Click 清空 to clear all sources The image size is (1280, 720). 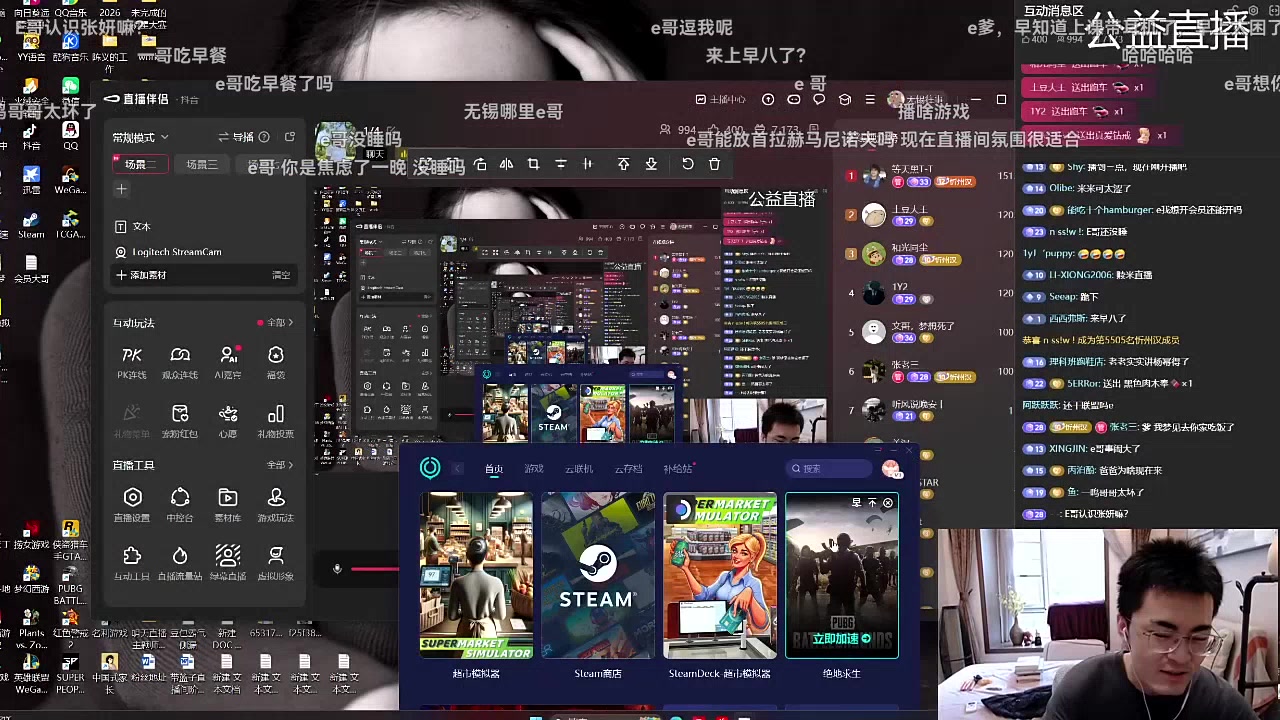(x=281, y=275)
